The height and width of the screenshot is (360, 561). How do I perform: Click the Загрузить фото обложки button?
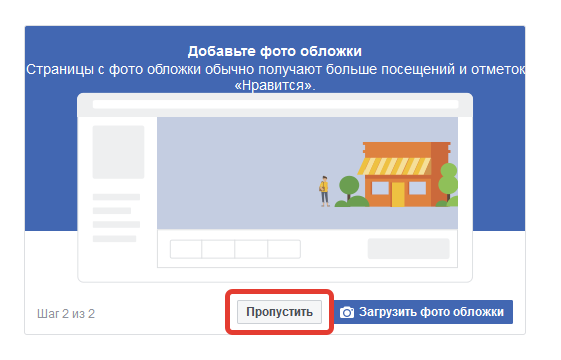(423, 312)
